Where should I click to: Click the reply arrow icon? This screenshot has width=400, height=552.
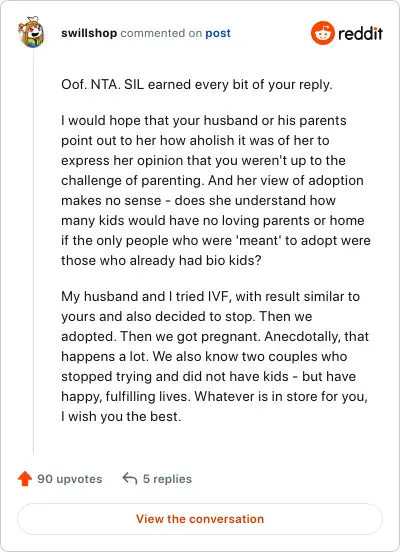click(x=130, y=479)
